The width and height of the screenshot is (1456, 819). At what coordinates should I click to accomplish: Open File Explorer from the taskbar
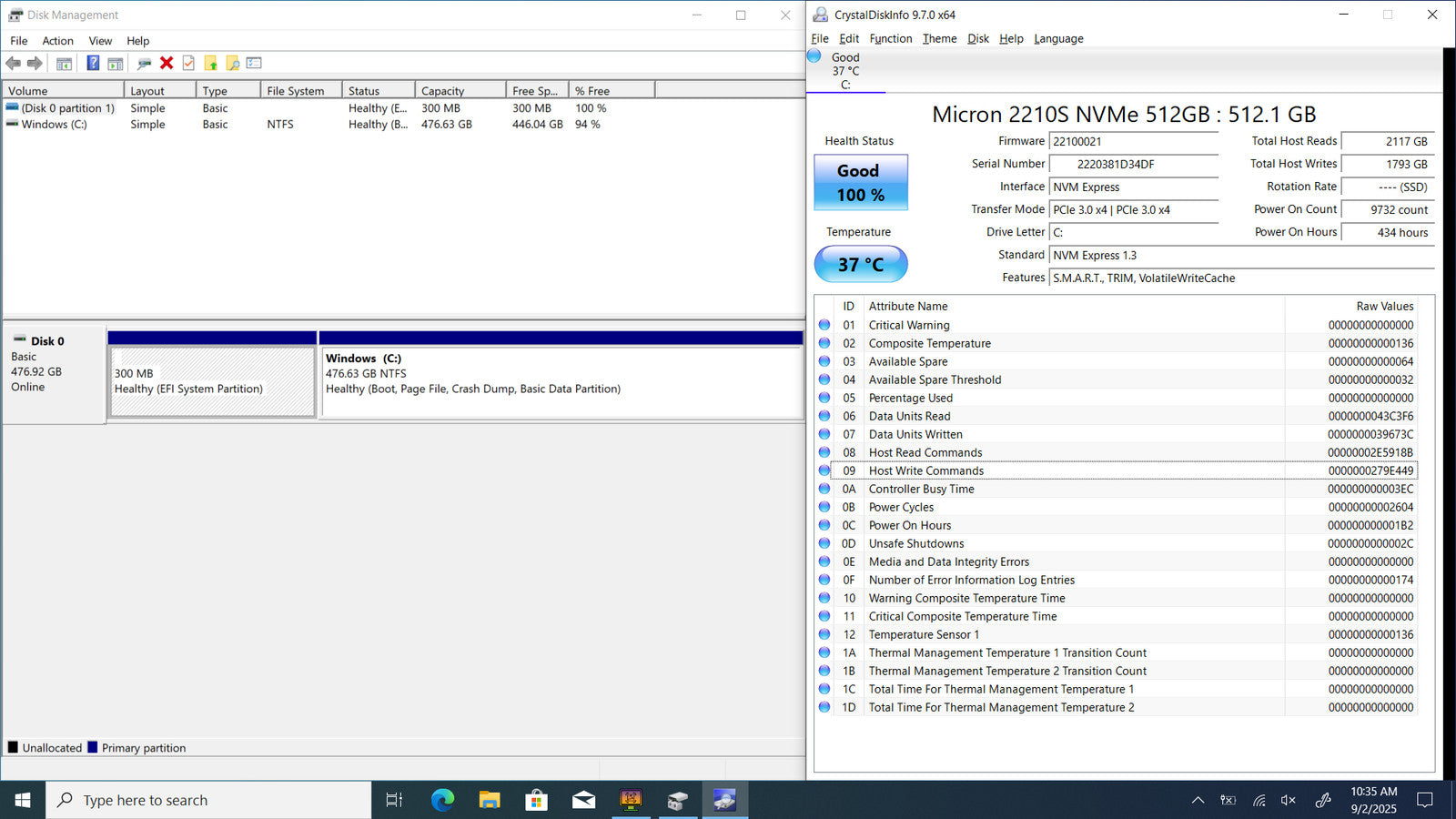click(x=490, y=800)
